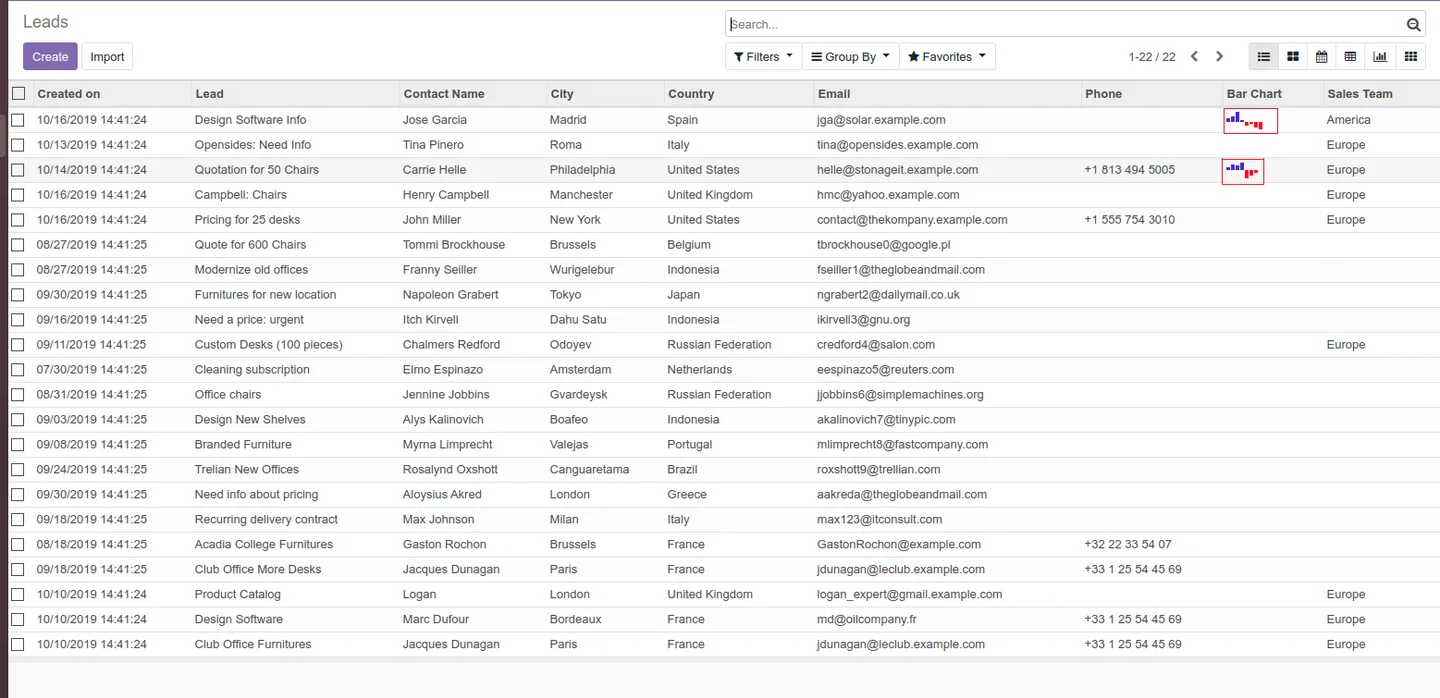The height and width of the screenshot is (698, 1440).
Task: Click city cell Wurigelebur
Action: (x=582, y=270)
